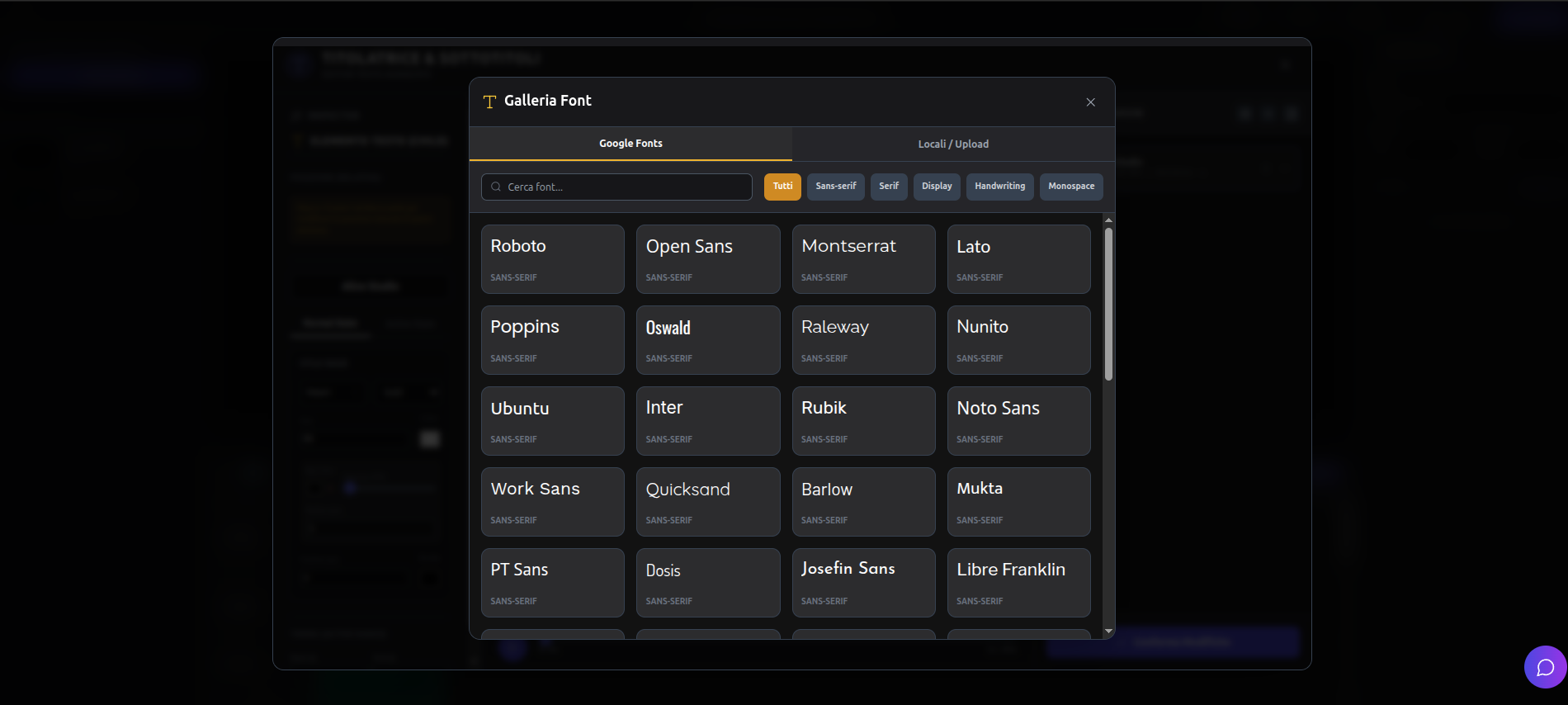Close the Galleria Font dialog
The height and width of the screenshot is (705, 1568).
click(x=1090, y=102)
